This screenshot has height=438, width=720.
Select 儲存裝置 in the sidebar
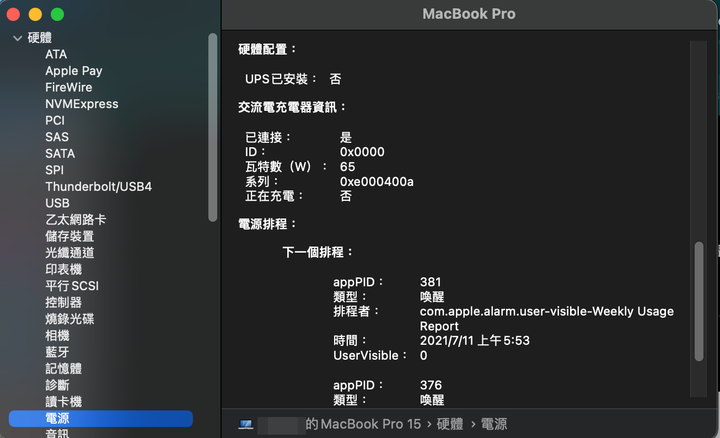[x=69, y=236]
